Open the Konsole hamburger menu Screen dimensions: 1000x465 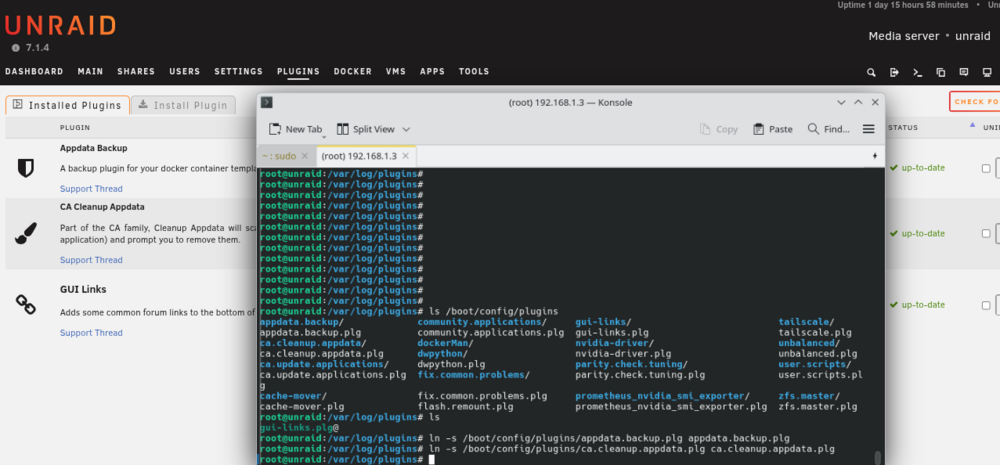[x=868, y=129]
